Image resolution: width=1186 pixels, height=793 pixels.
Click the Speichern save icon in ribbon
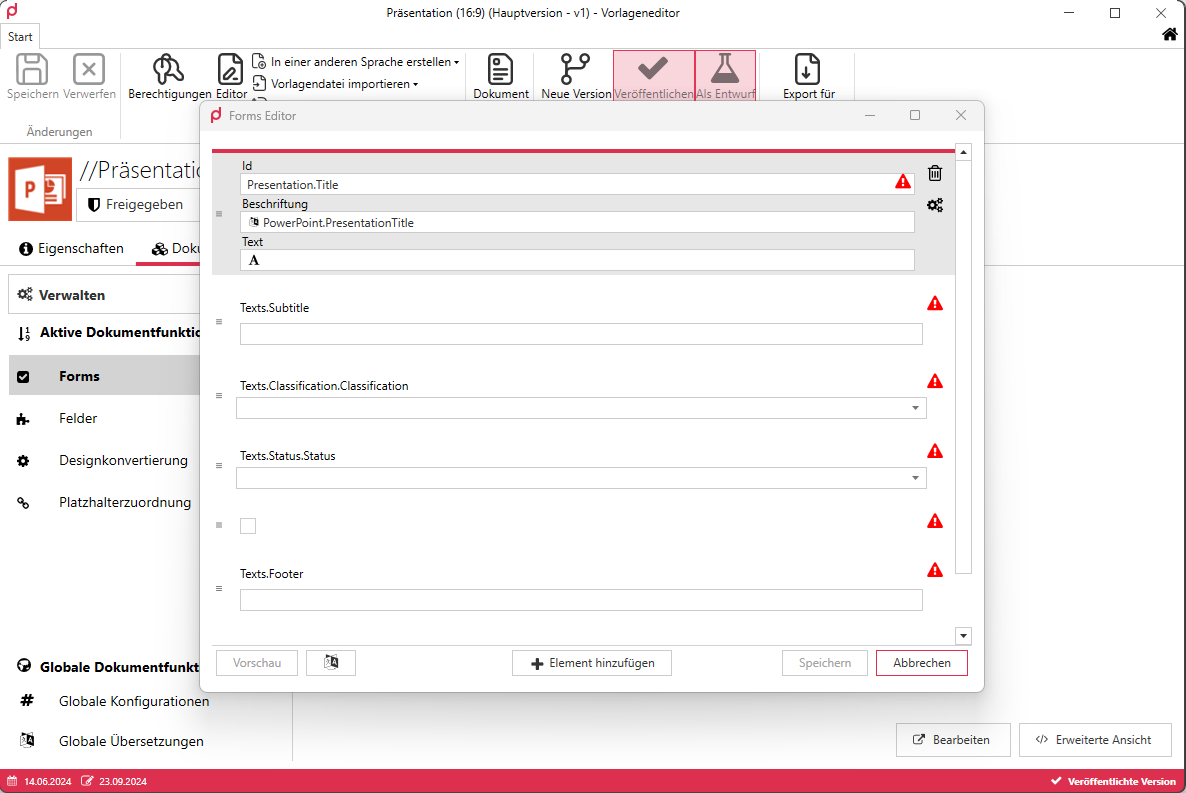tap(32, 69)
